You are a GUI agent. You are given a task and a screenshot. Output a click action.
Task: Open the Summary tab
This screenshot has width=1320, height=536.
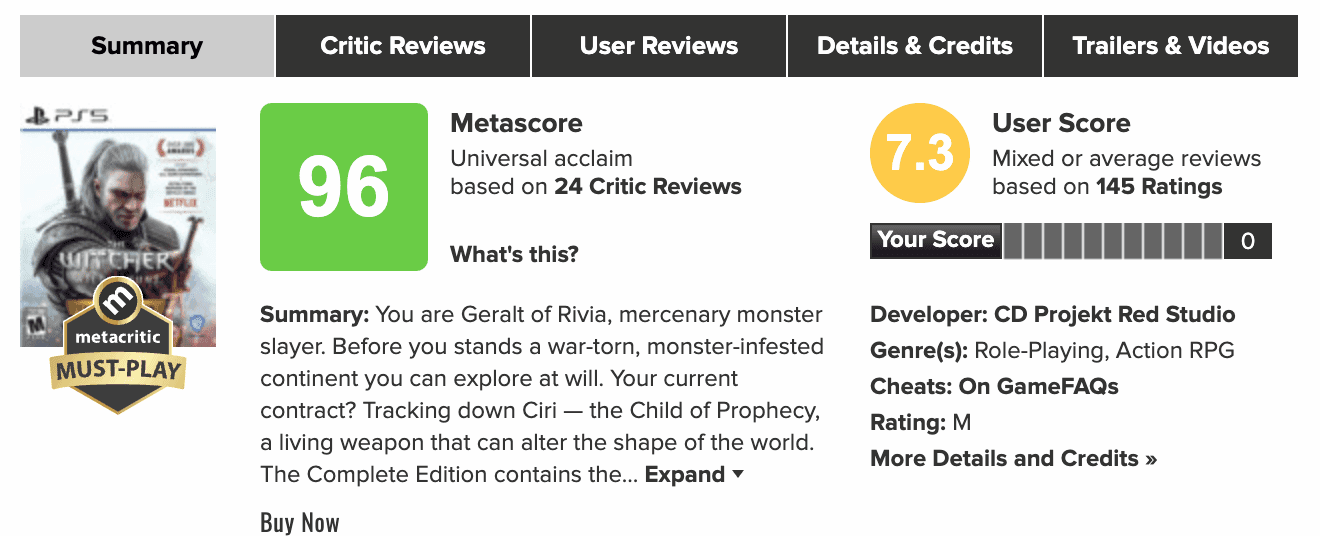coord(147,46)
